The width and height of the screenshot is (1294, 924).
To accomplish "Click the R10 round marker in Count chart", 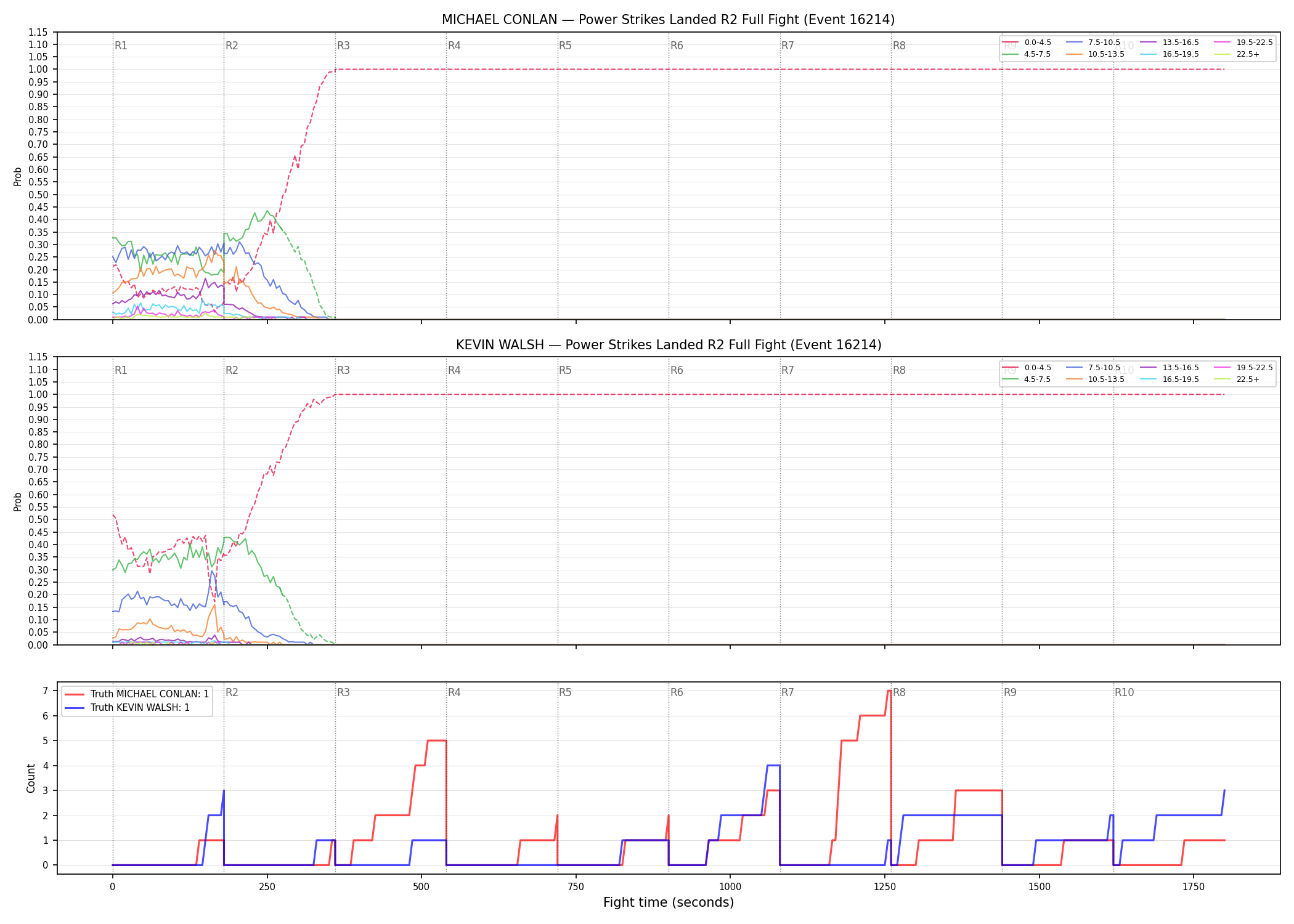I will click(1125, 692).
